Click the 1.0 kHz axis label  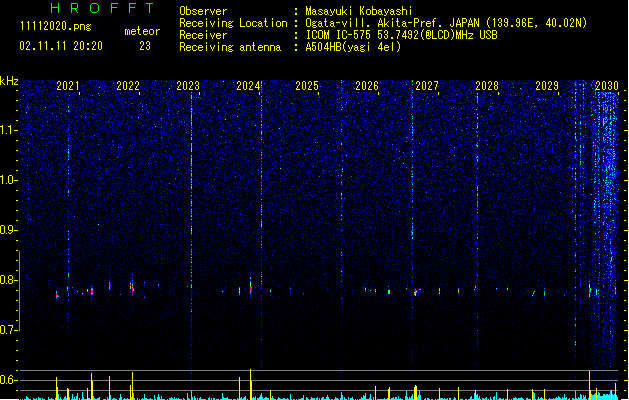9,180
